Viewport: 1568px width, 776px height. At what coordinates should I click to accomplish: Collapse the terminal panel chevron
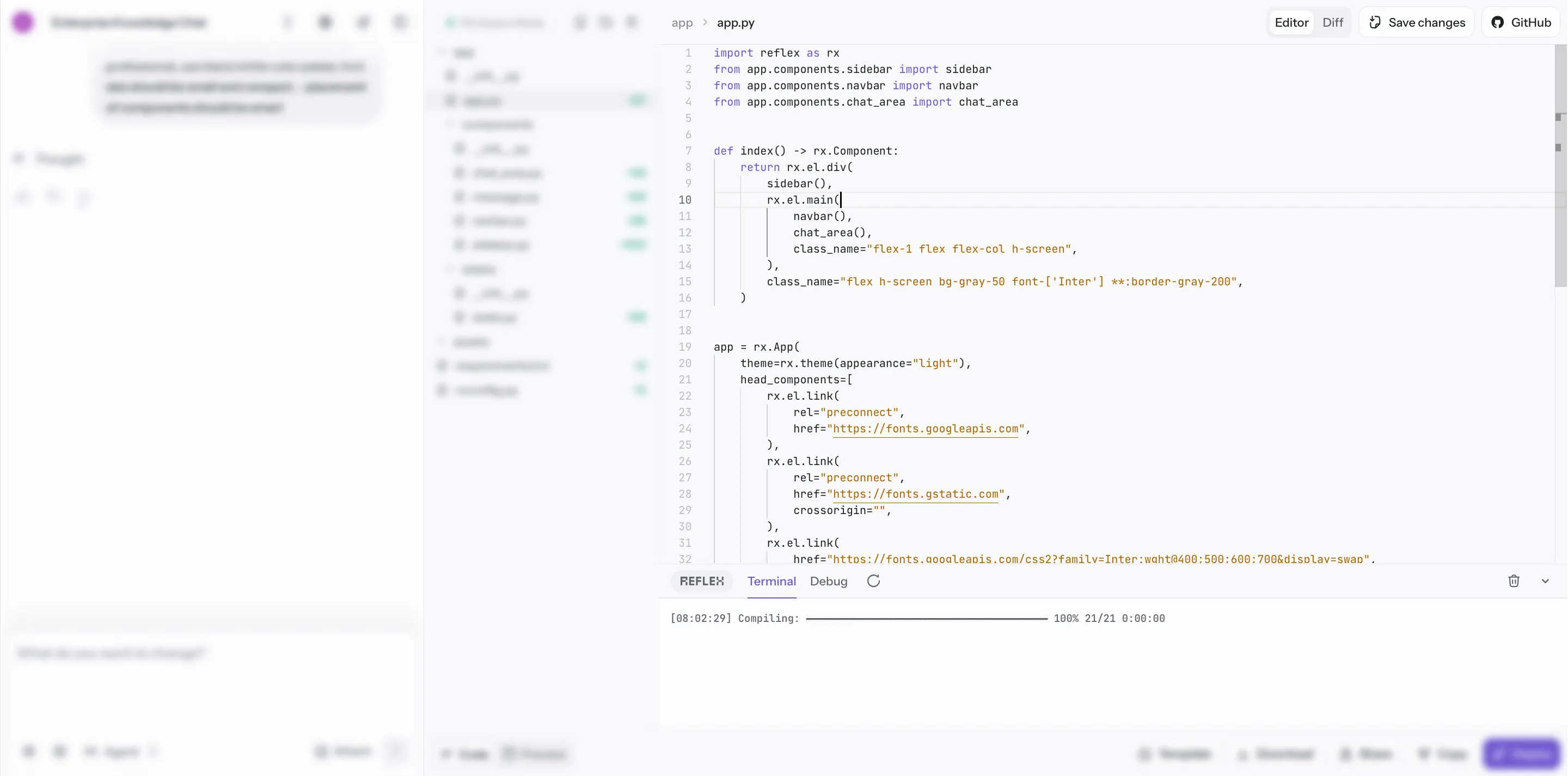(x=1545, y=581)
